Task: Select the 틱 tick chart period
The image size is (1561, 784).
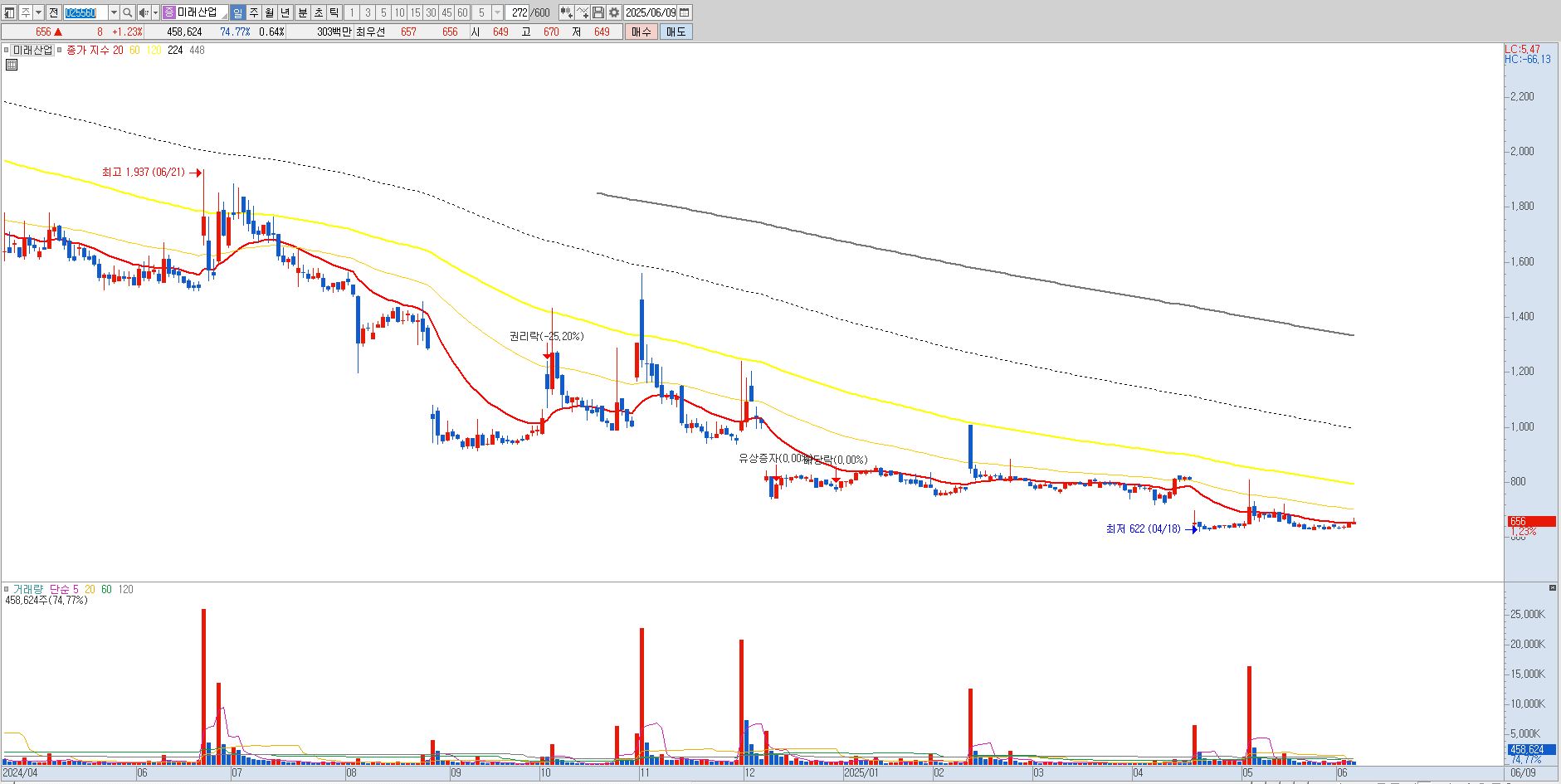Action: (334, 12)
